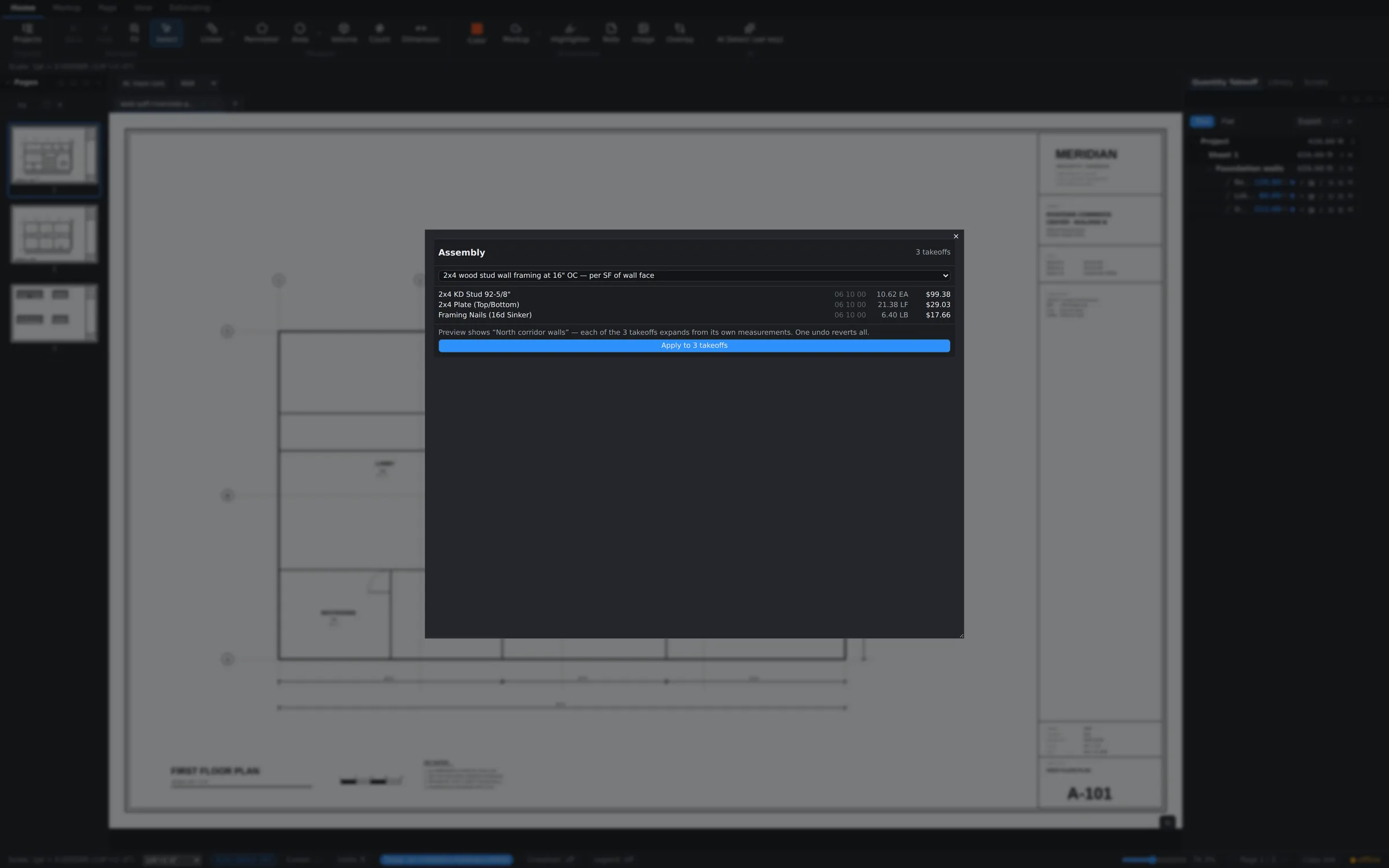Screen dimensions: 1389x868
Task: Choose the Dimension tool
Action: point(421,33)
